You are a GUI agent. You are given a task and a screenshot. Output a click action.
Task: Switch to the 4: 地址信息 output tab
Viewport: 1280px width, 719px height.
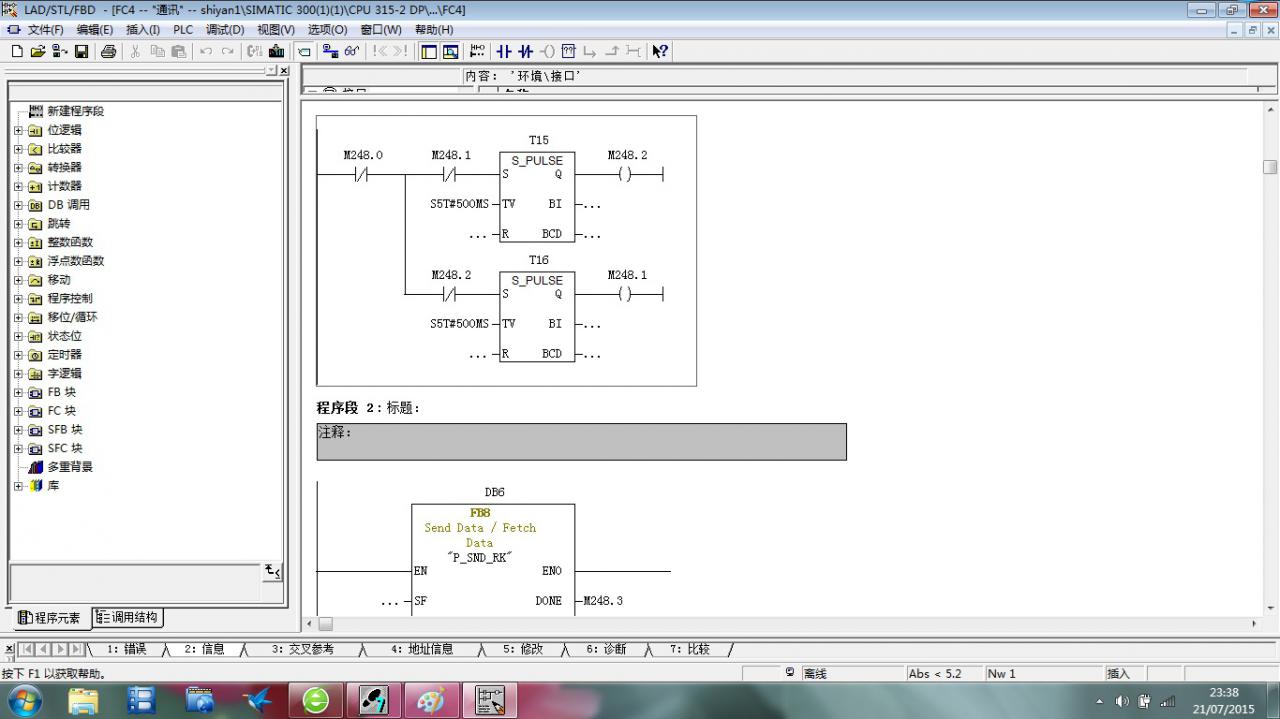[x=422, y=649]
